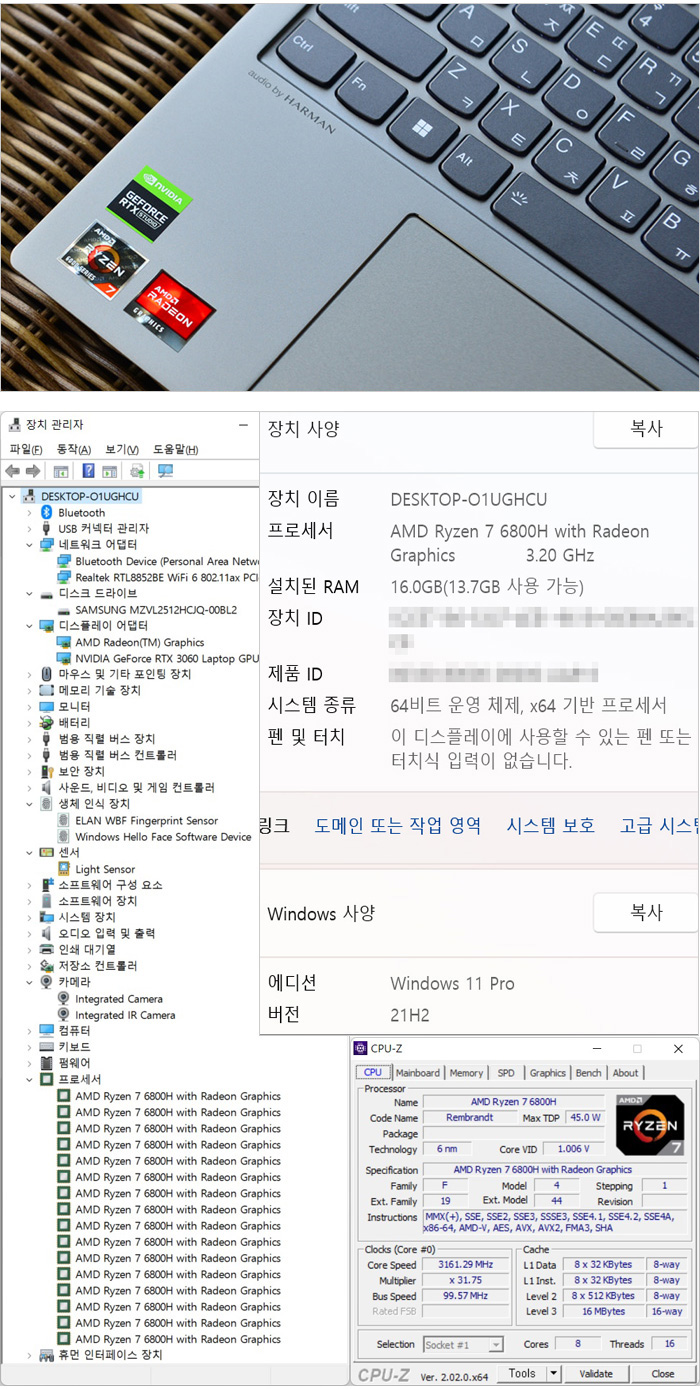Screen dimensions: 700x1389
Task: Switch to the SPD tab in CPU-Z
Action: click(506, 1072)
